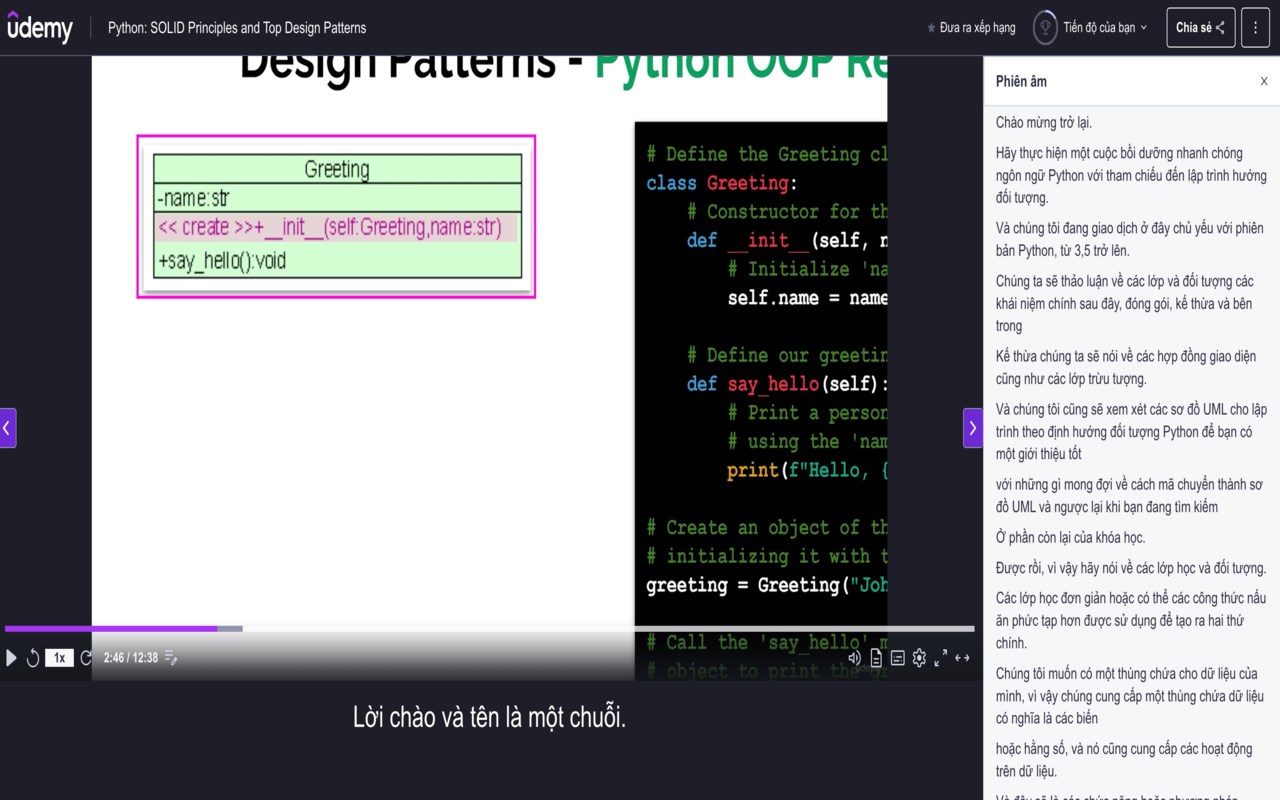Open the Tiến độ của bạn dropdown
1280x800 pixels.
tap(1105, 28)
